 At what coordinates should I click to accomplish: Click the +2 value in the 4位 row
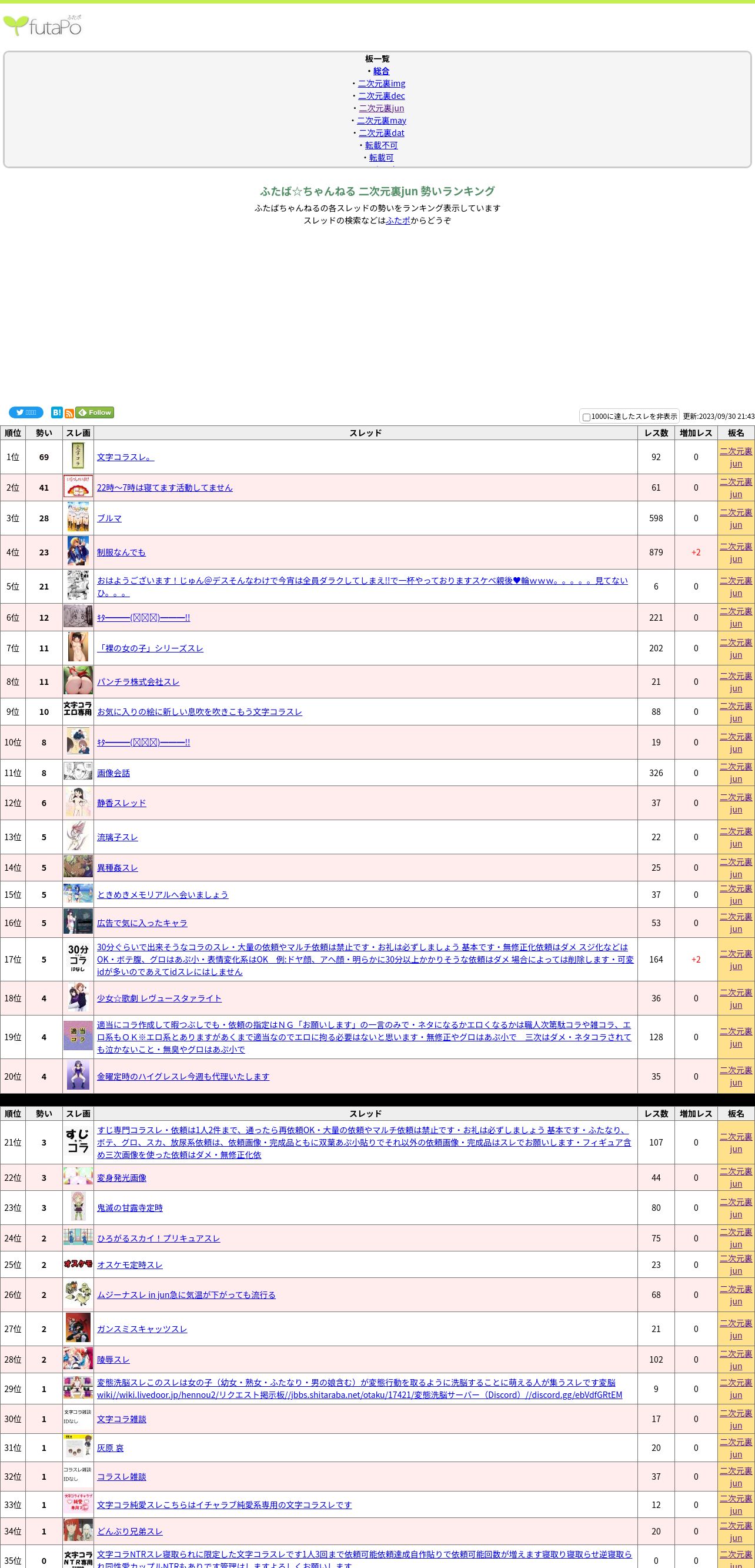696,552
